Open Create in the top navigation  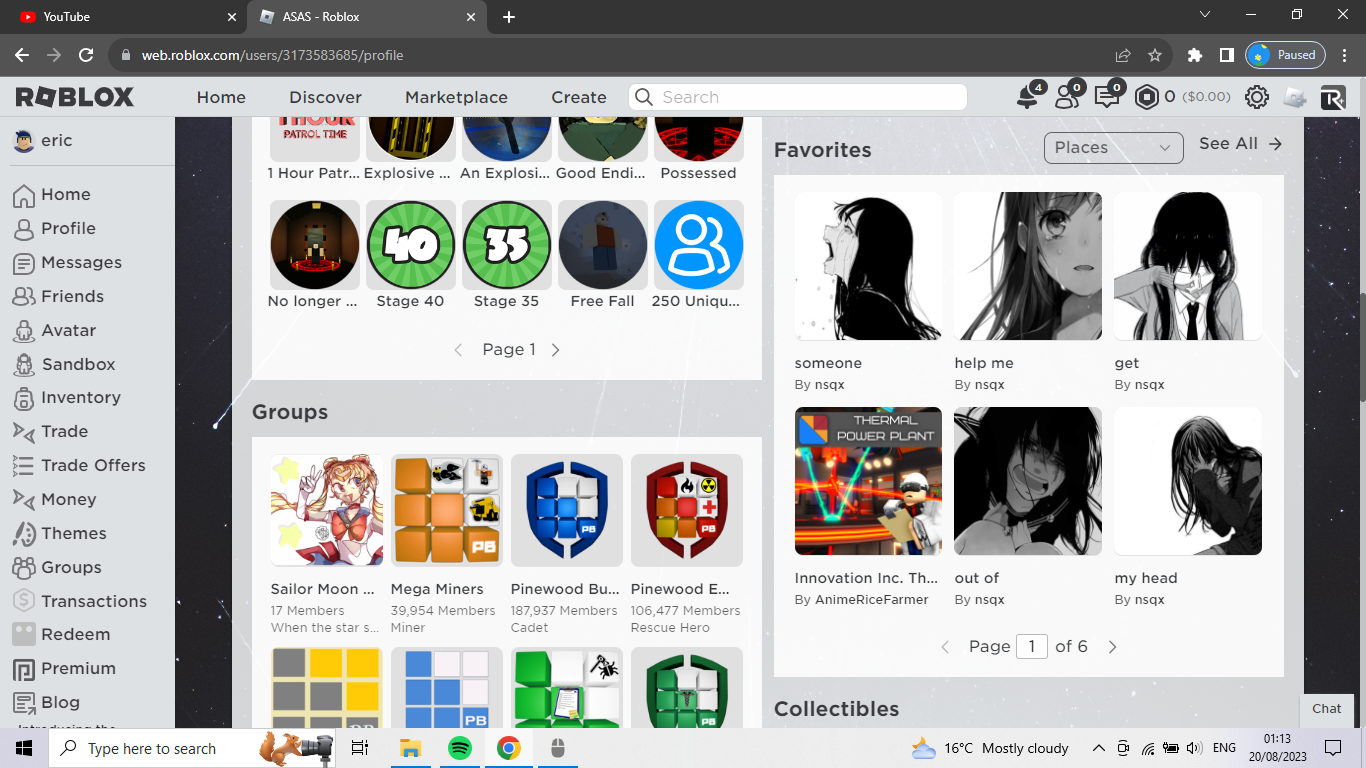(x=579, y=97)
